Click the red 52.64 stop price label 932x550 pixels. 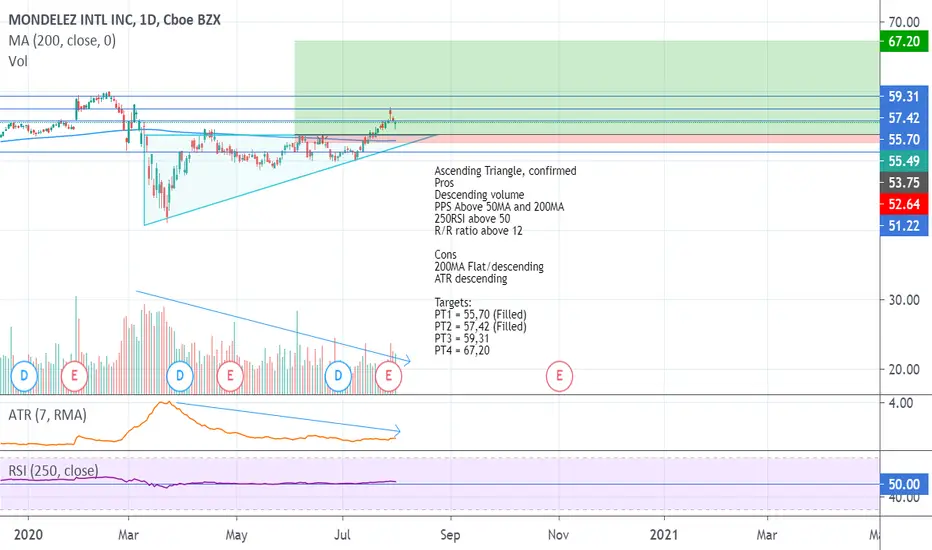903,204
